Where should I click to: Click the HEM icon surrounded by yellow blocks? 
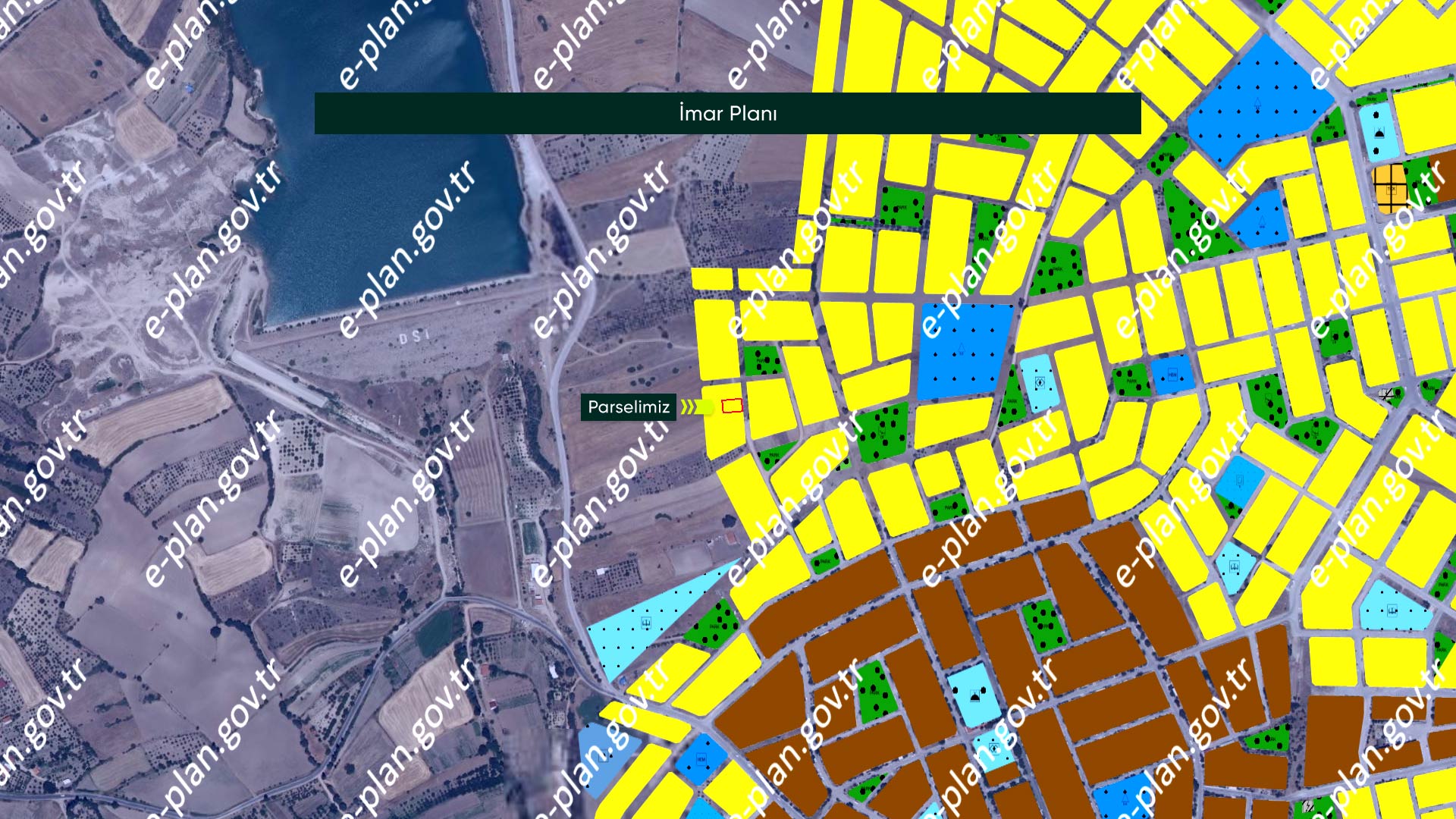[x=701, y=758]
